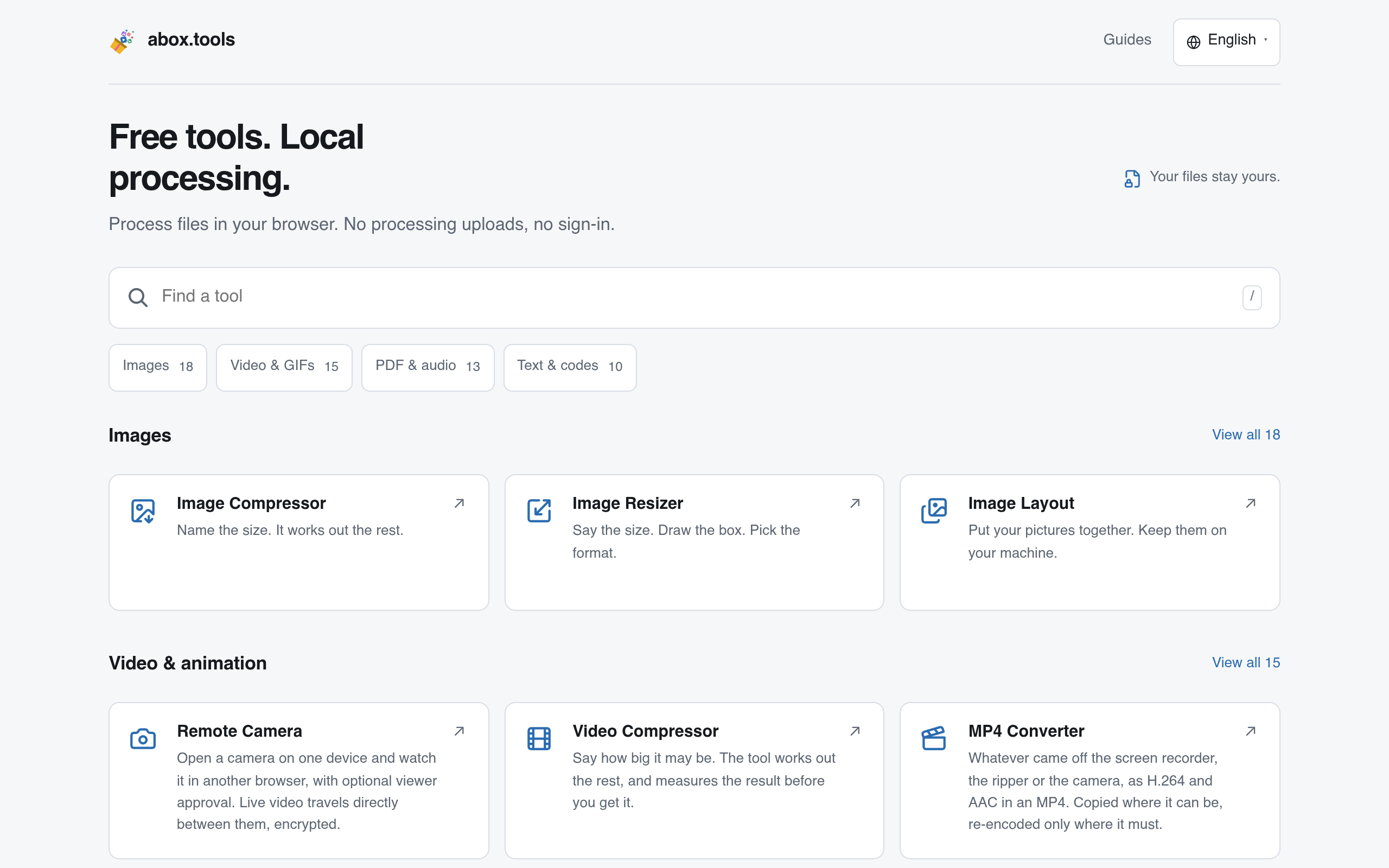Open Remote Camera via its arrow icon
1389x868 pixels.
click(x=459, y=731)
